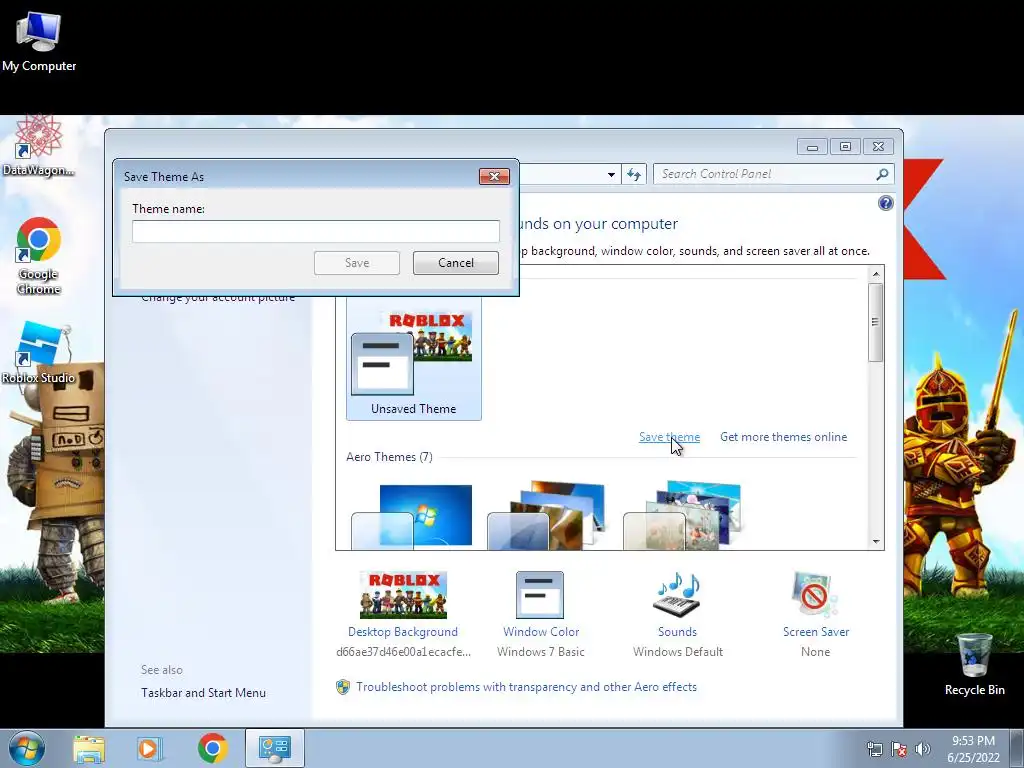The width and height of the screenshot is (1024, 768).
Task: Open the Personalization help question mark
Action: tap(886, 203)
